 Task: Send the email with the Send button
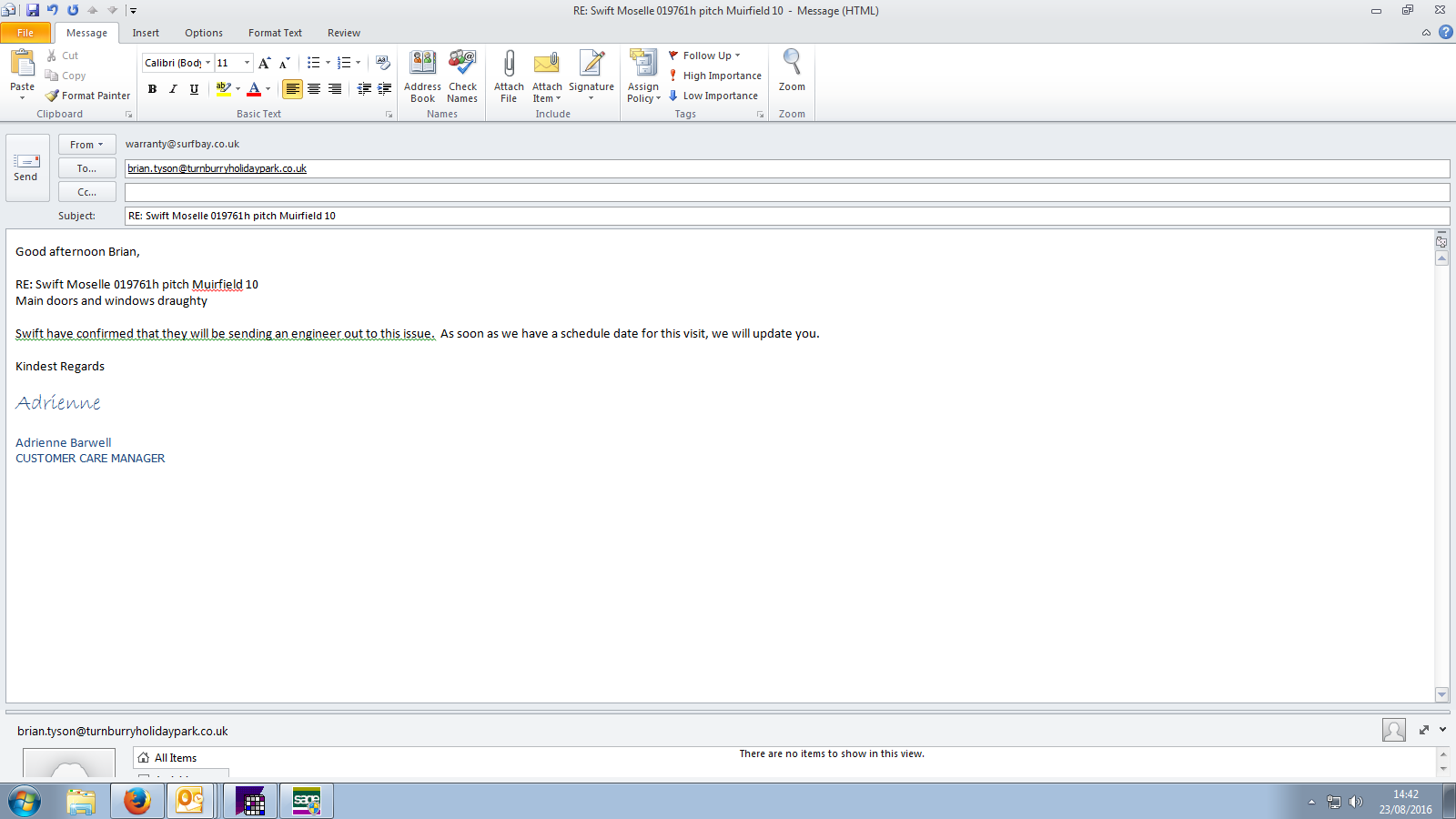26,168
